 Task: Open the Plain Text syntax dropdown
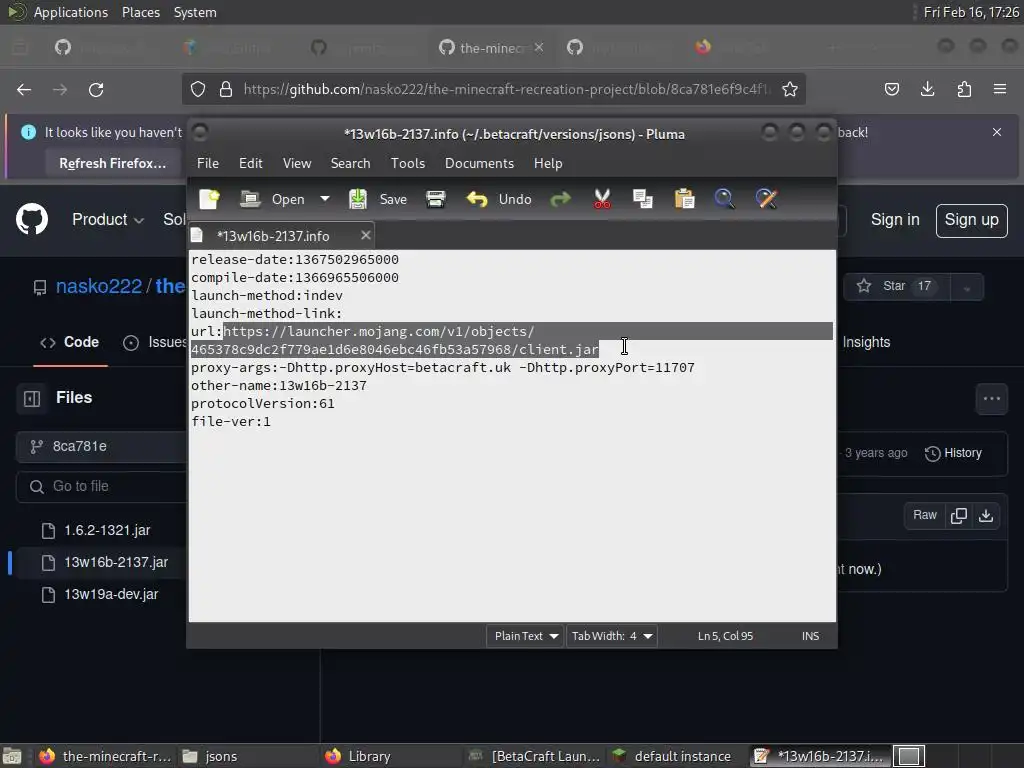click(526, 636)
